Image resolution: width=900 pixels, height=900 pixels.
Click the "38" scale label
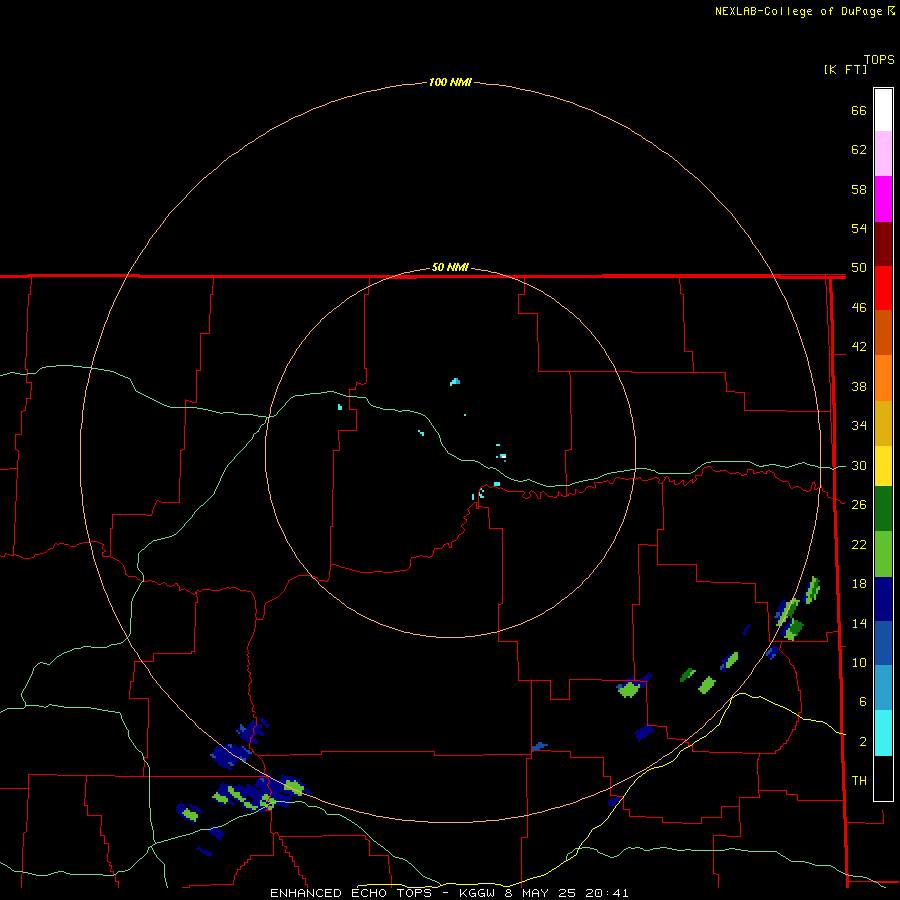(859, 386)
